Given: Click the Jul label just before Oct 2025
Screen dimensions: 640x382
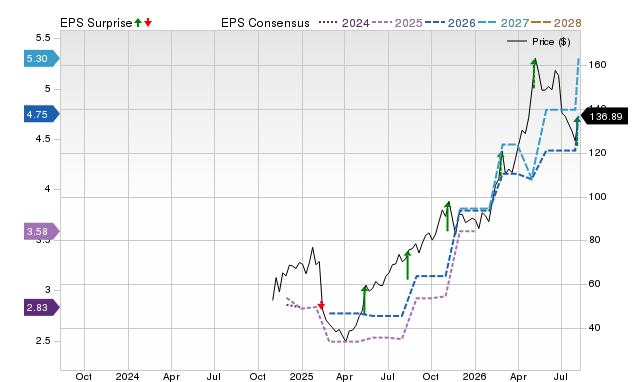Looking at the screenshot, I should (387, 376).
